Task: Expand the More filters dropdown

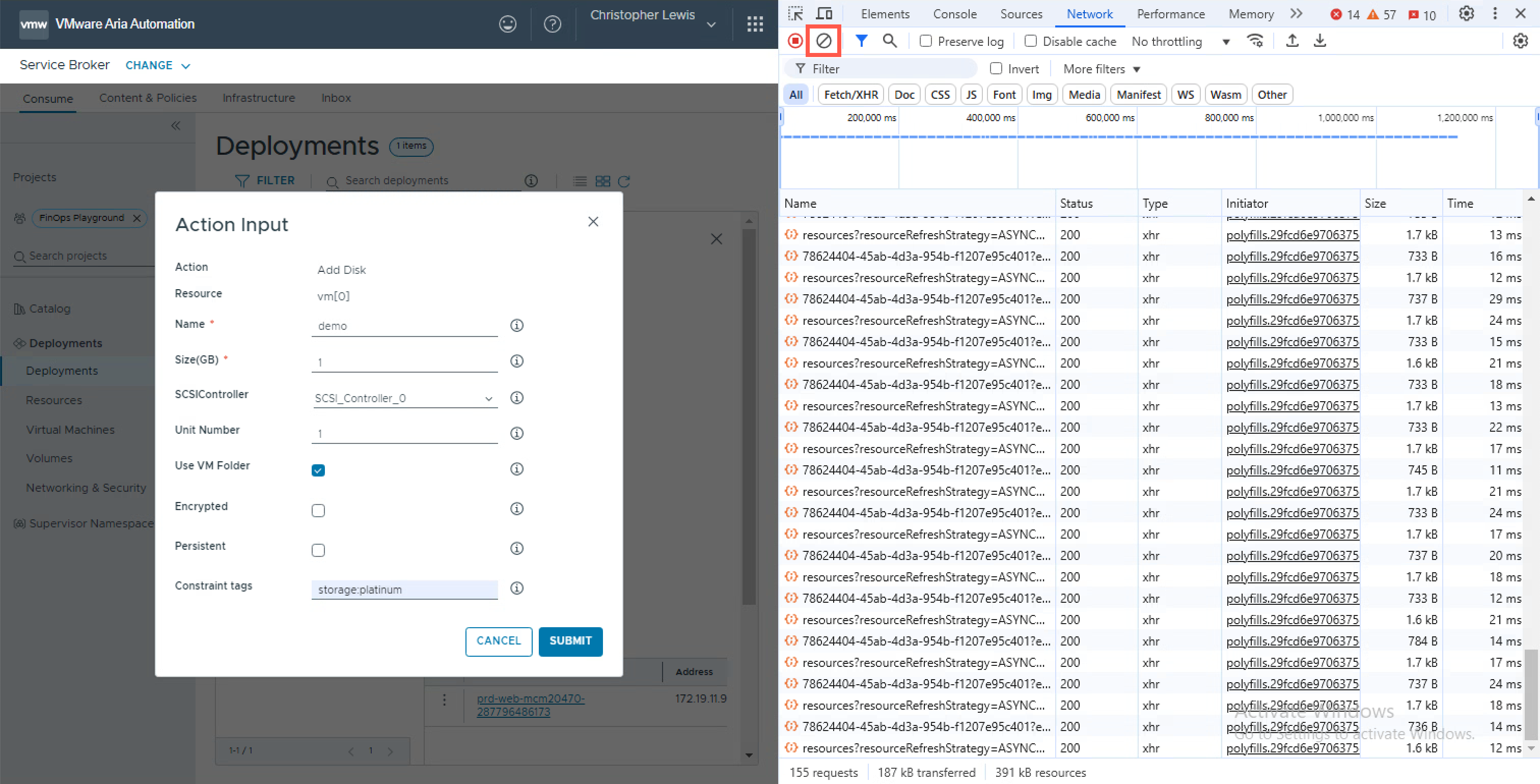Action: click(x=1101, y=69)
